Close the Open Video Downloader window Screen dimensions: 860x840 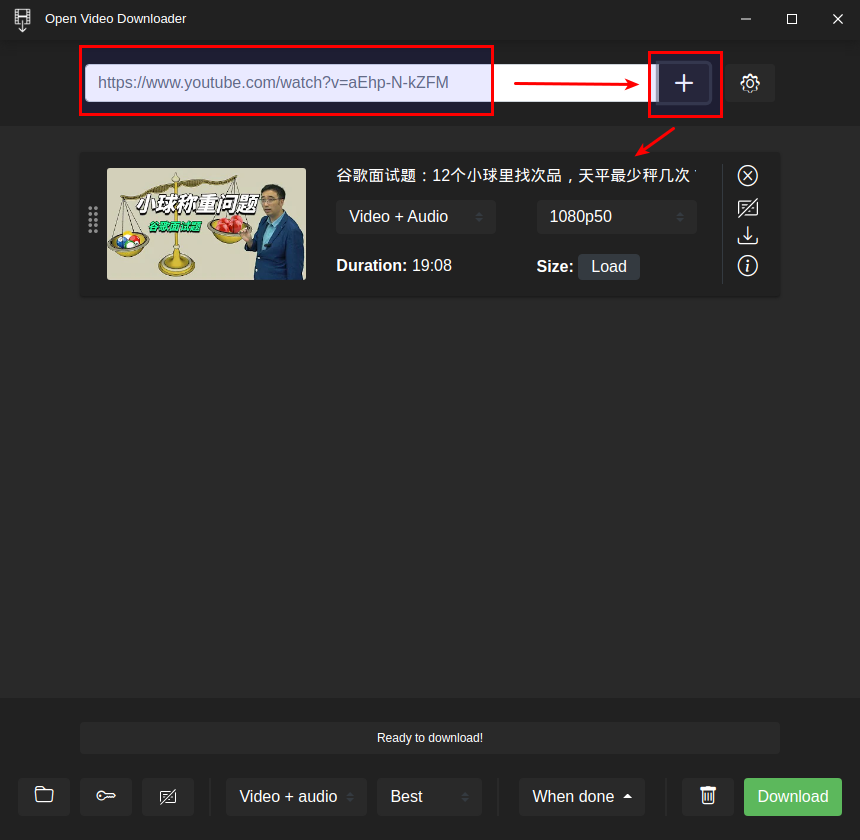tap(838, 19)
